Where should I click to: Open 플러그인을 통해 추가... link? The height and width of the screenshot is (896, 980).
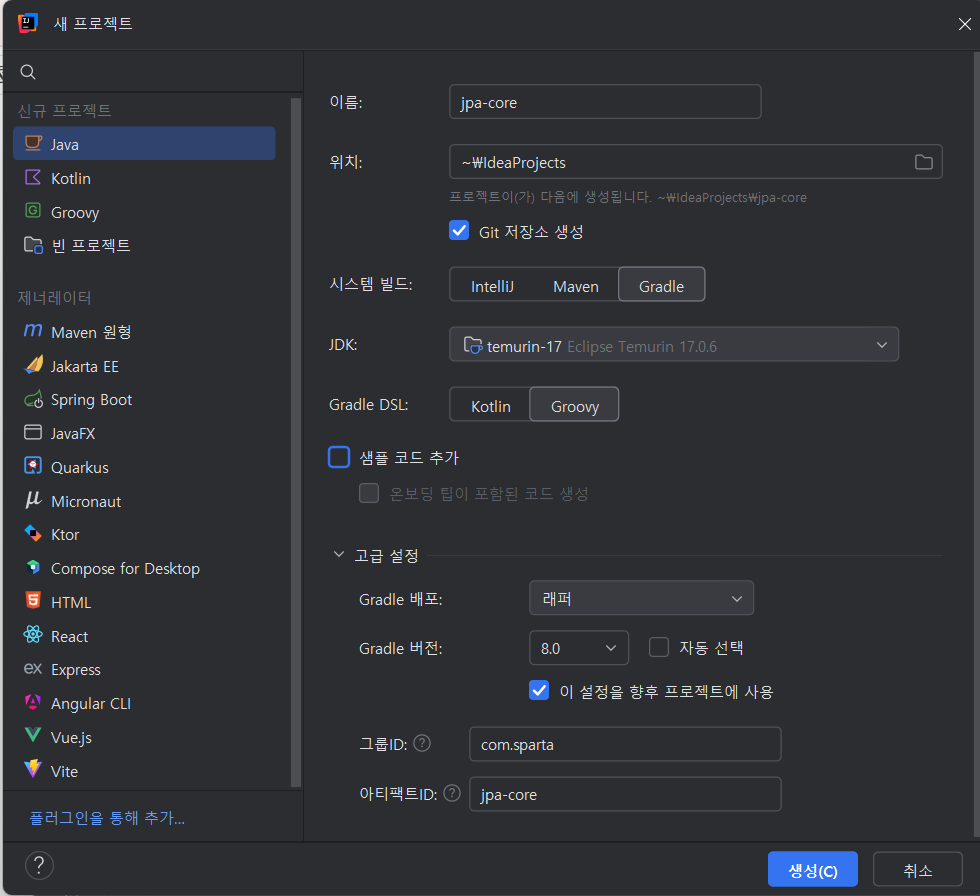click(x=108, y=817)
